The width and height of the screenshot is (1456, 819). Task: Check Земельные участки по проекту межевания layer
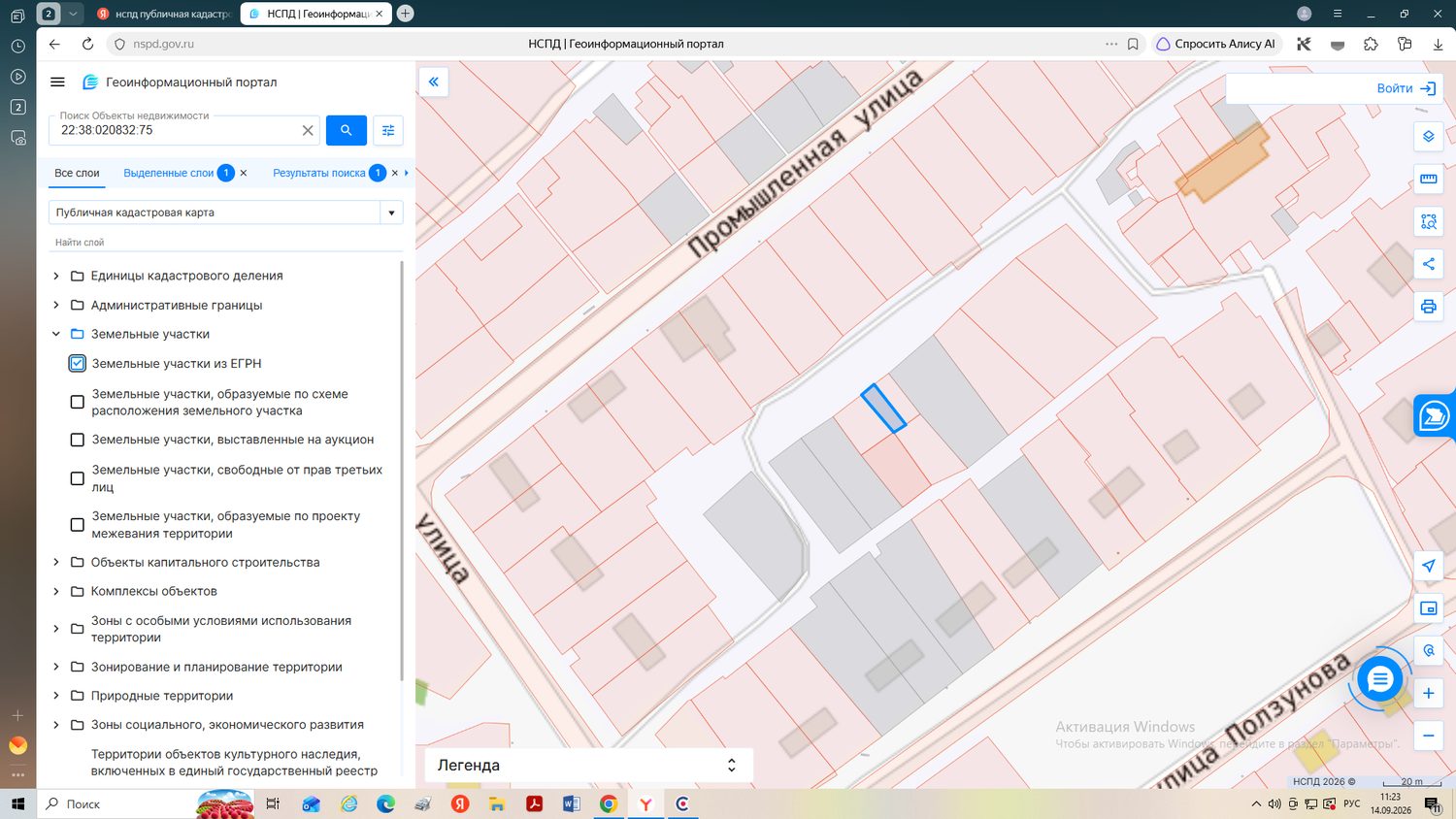tap(78, 525)
